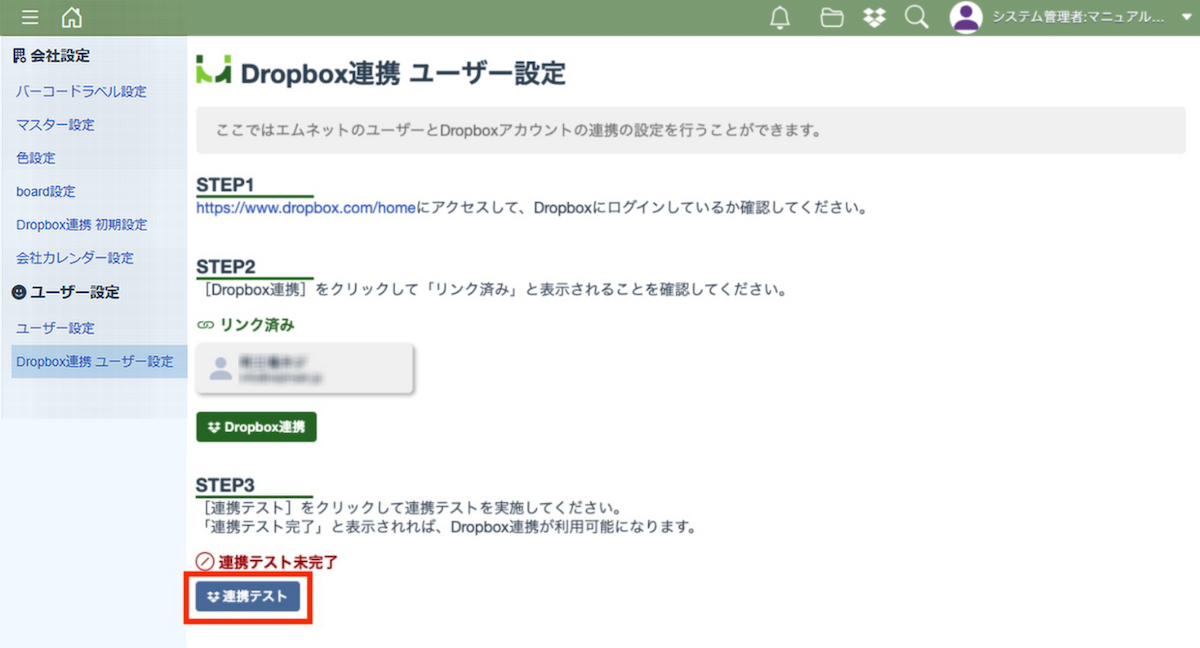Viewport: 1200px width, 648px height.
Task: Click the M logo beside page title
Action: point(215,71)
